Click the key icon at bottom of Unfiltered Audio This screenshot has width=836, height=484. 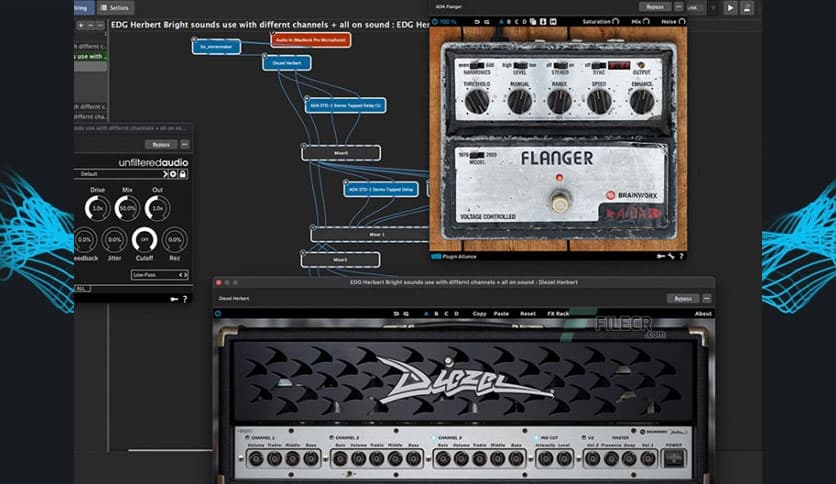coord(174,299)
